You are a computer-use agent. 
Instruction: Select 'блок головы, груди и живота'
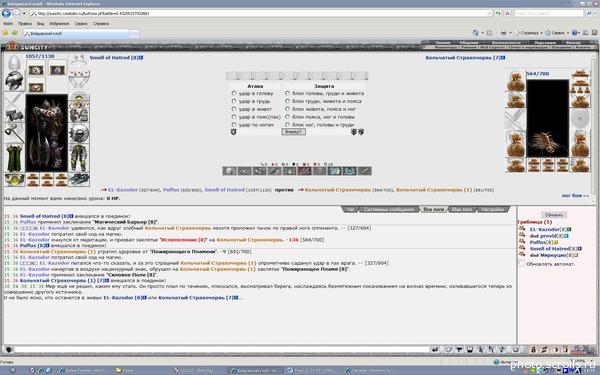287,93
